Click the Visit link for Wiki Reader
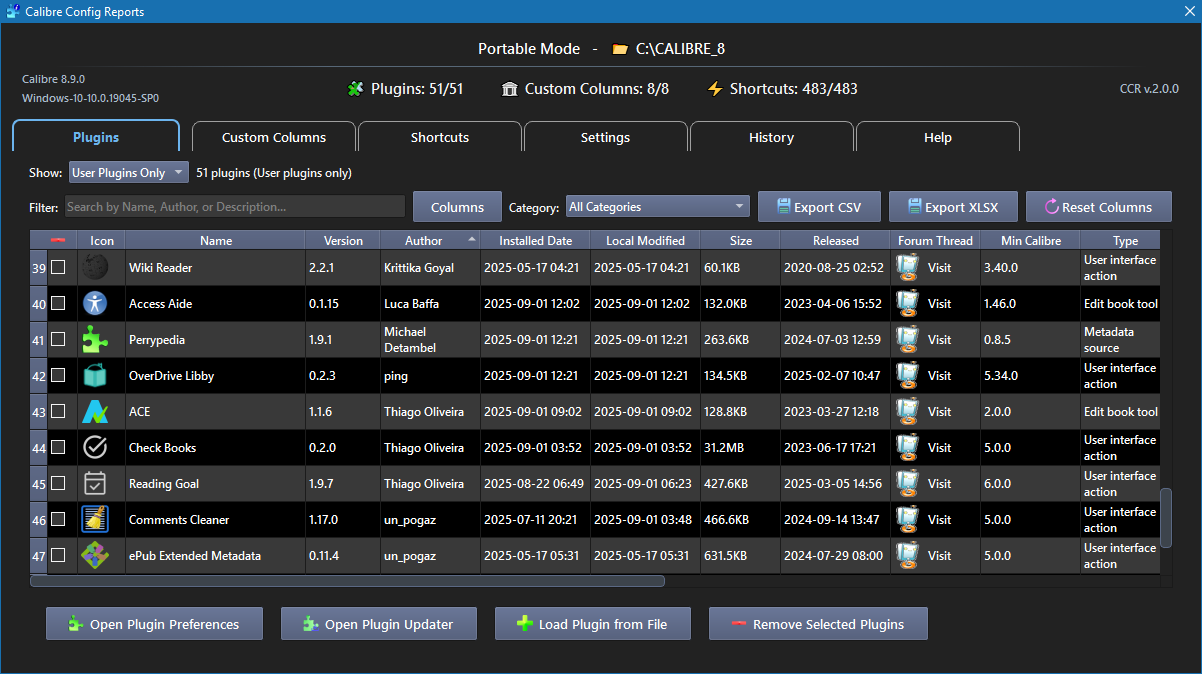Image resolution: width=1202 pixels, height=674 pixels. click(939, 268)
